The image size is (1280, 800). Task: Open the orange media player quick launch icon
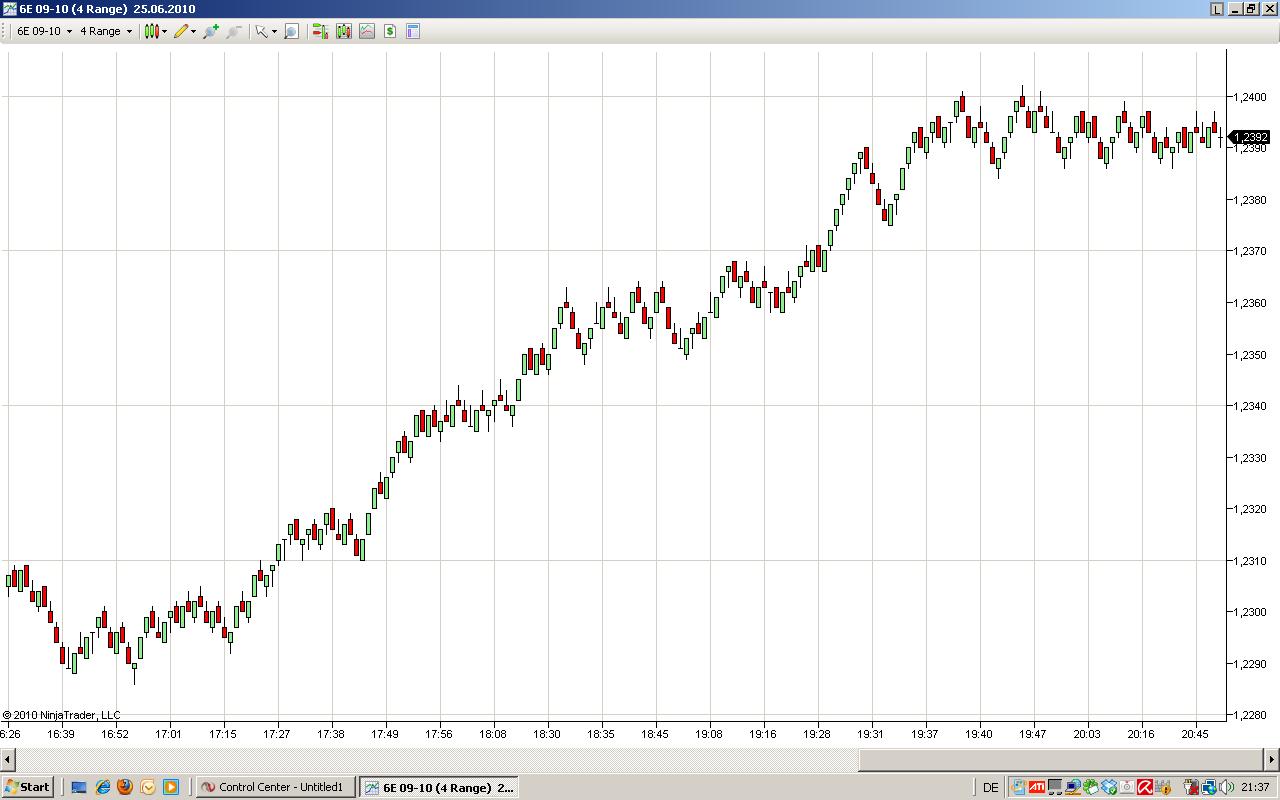(171, 787)
